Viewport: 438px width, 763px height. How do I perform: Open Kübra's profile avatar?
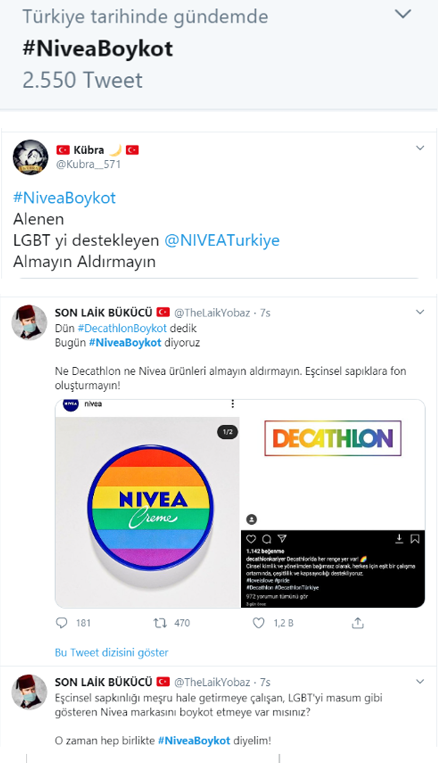[30, 157]
